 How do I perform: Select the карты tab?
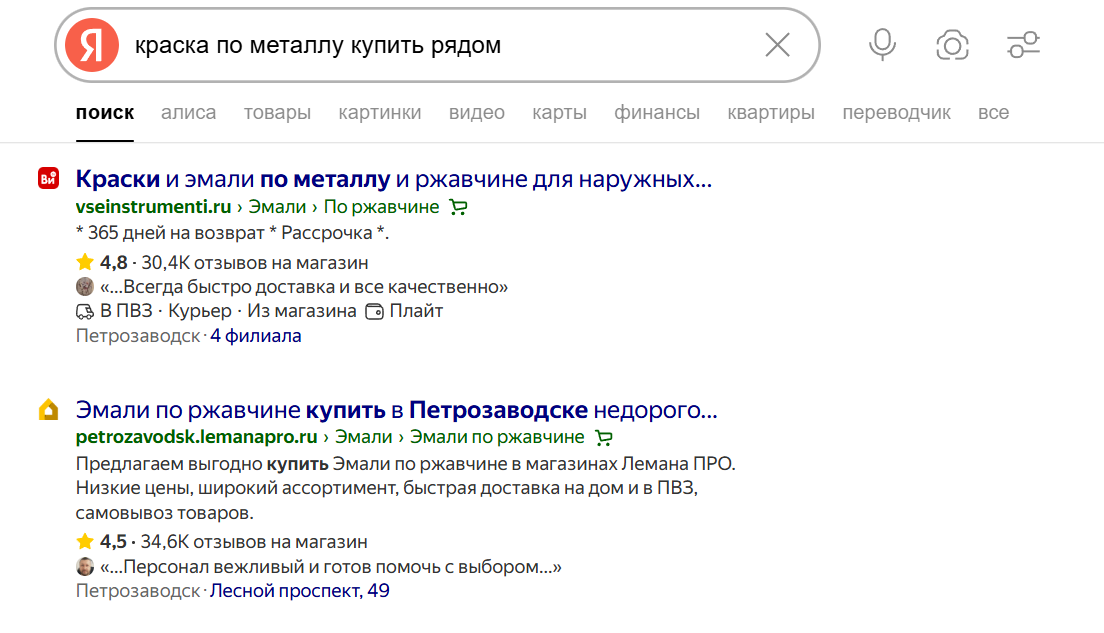coord(559,113)
